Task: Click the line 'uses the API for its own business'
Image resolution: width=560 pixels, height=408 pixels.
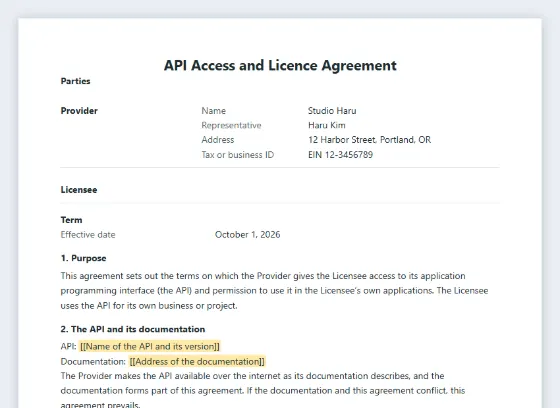Action: [149, 306]
